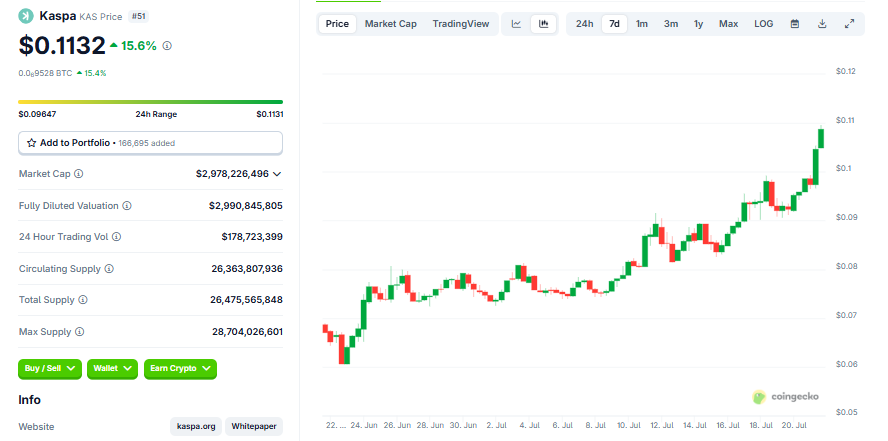This screenshot has width=888, height=441.
Task: Click the info icon beside Market Cap
Action: pyautogui.click(x=77, y=174)
